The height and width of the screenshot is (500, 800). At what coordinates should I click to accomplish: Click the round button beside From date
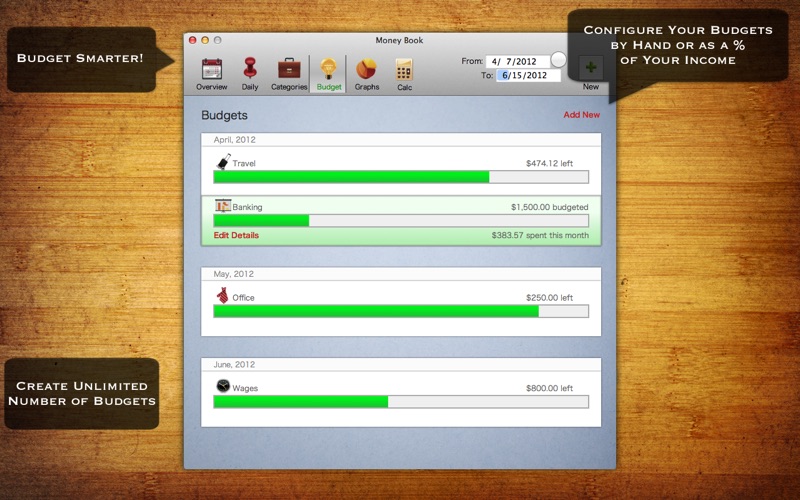[x=559, y=59]
